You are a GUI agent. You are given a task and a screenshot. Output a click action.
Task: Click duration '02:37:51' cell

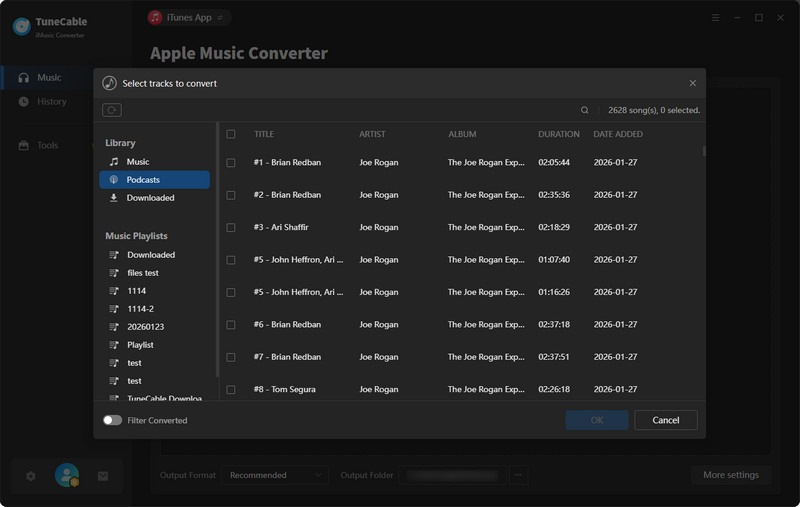(554, 357)
